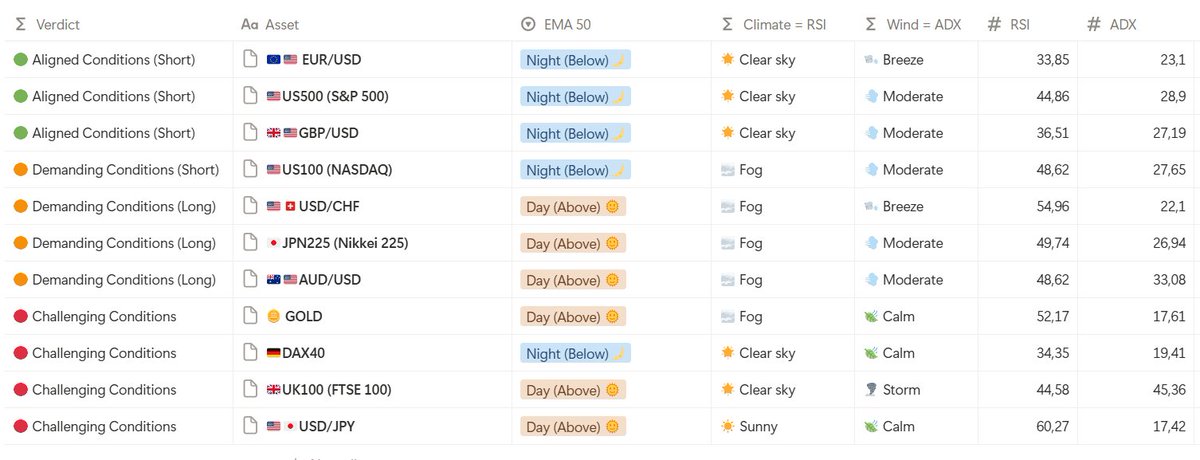This screenshot has width=1200, height=460.
Task: Open the page icon beside US100 (NASDAQ)
Action: (251, 170)
